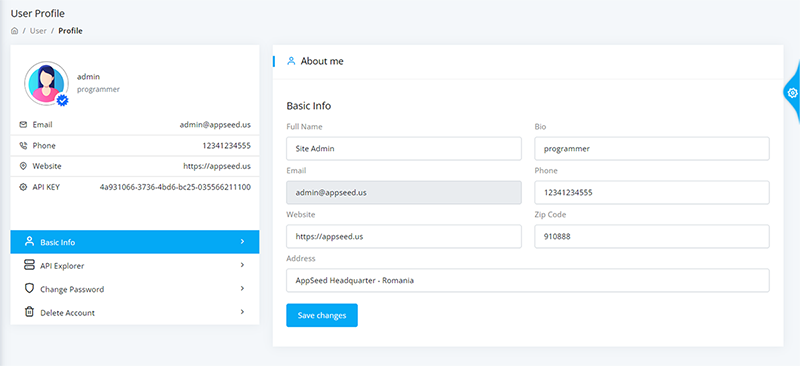Click the home icon in breadcrumb
800x366 pixels.
pyautogui.click(x=15, y=31)
